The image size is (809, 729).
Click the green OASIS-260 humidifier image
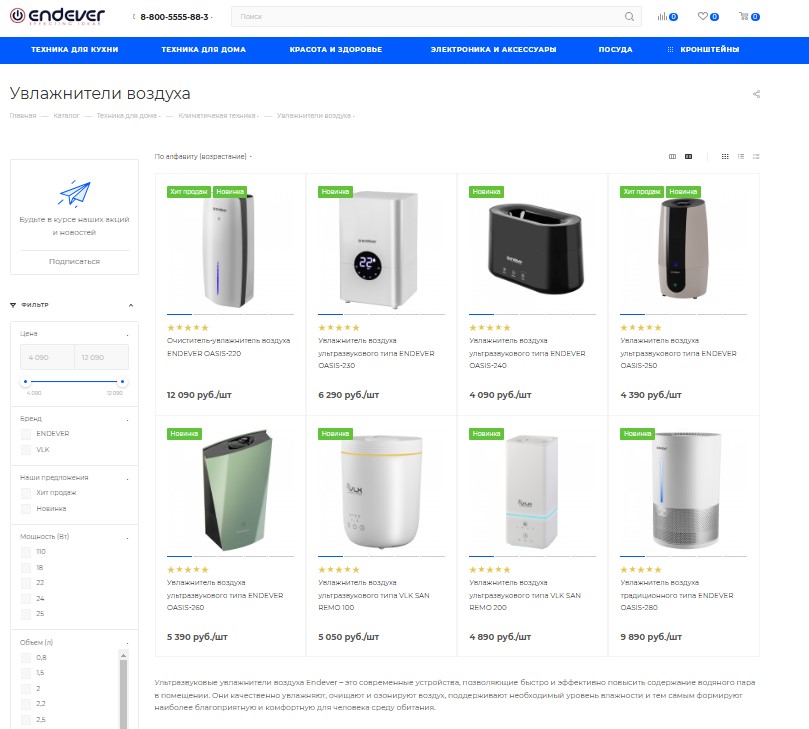[x=237, y=490]
